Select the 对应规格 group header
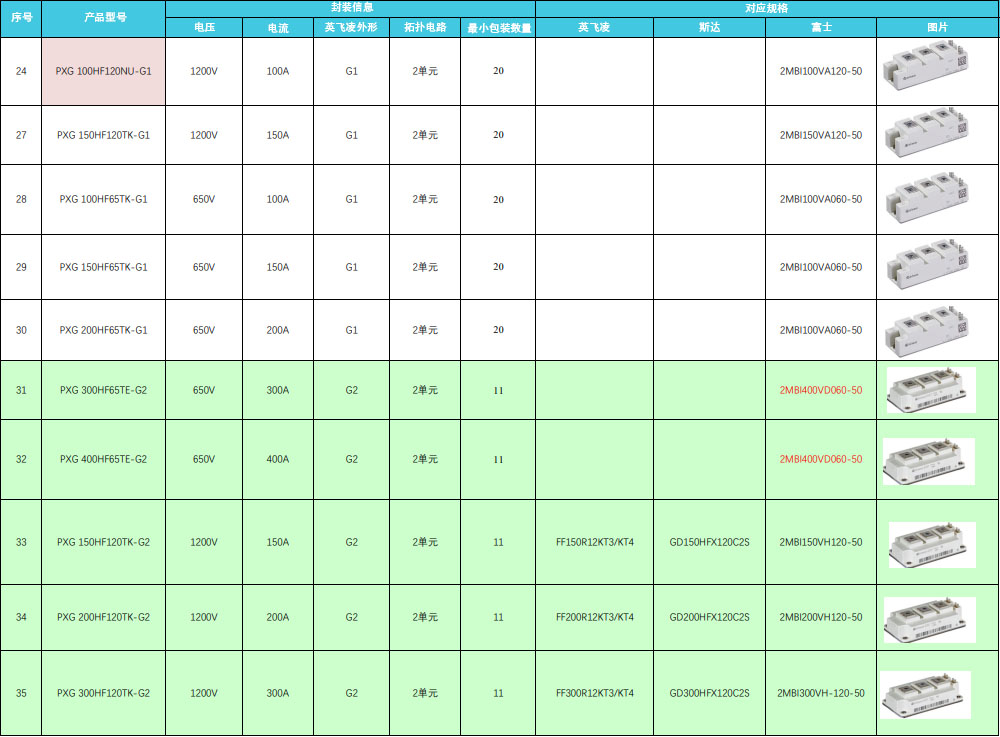 [x=766, y=7]
